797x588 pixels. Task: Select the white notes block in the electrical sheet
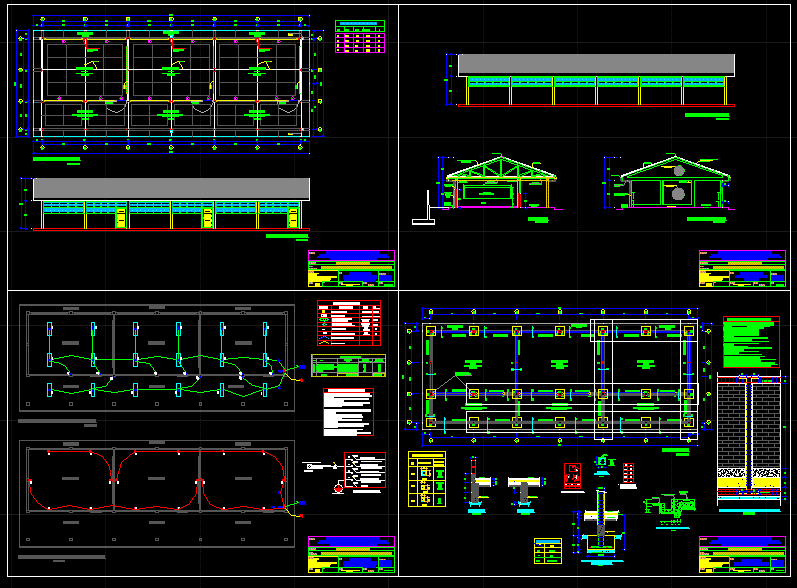[x=348, y=412]
